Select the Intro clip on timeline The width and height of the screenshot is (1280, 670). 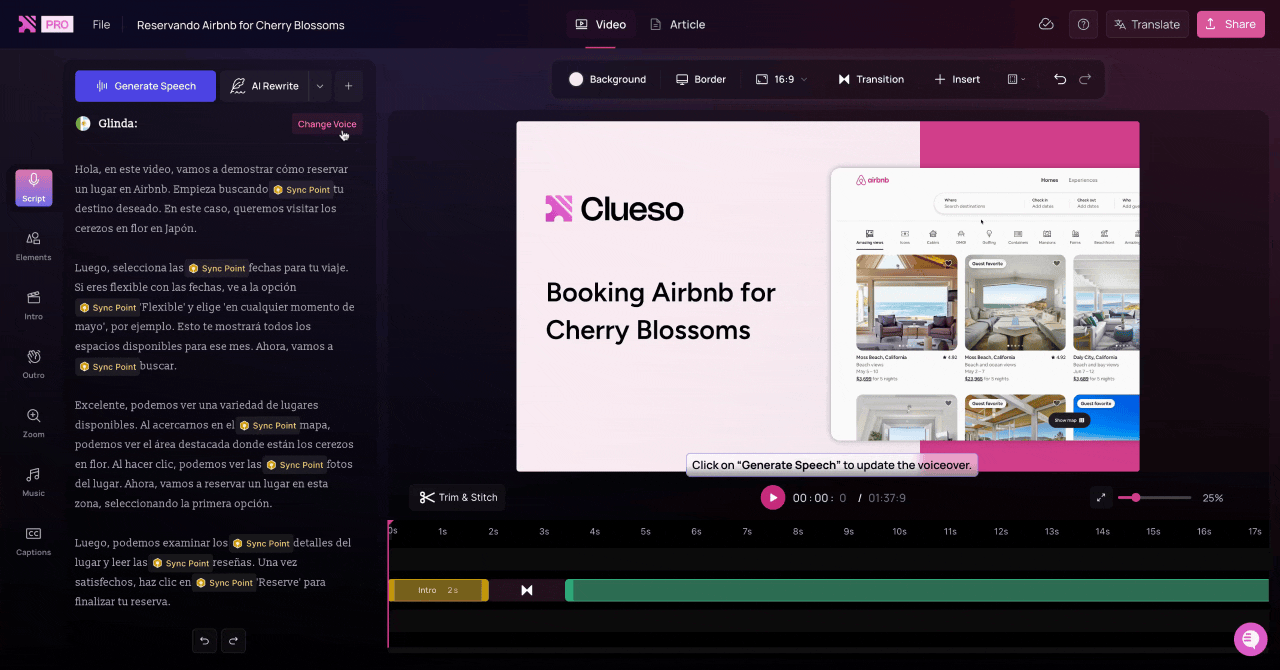438,590
